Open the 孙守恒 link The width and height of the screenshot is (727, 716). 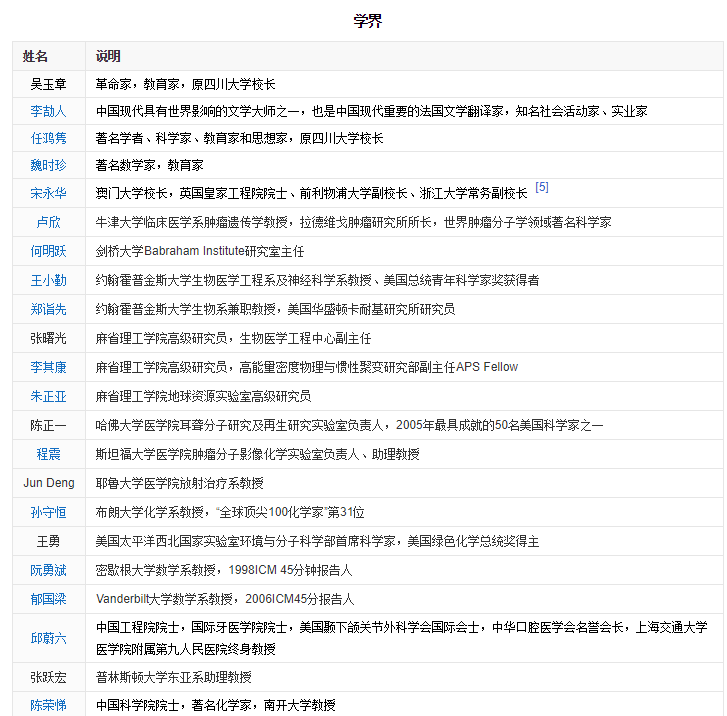(x=48, y=512)
